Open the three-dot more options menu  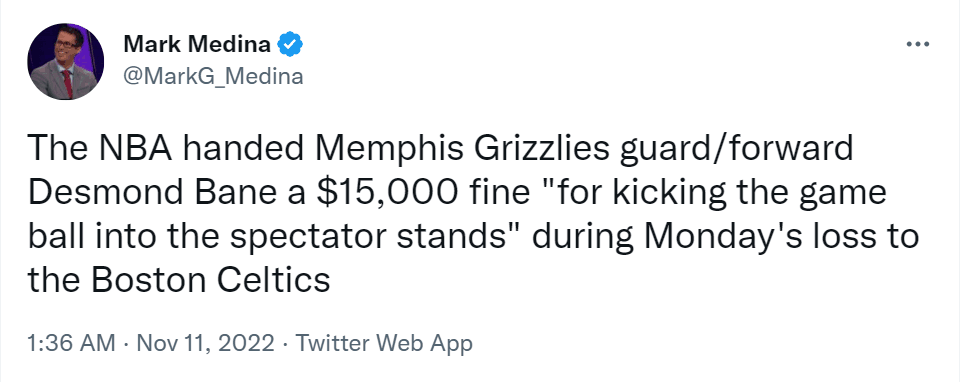pyautogui.click(x=918, y=44)
